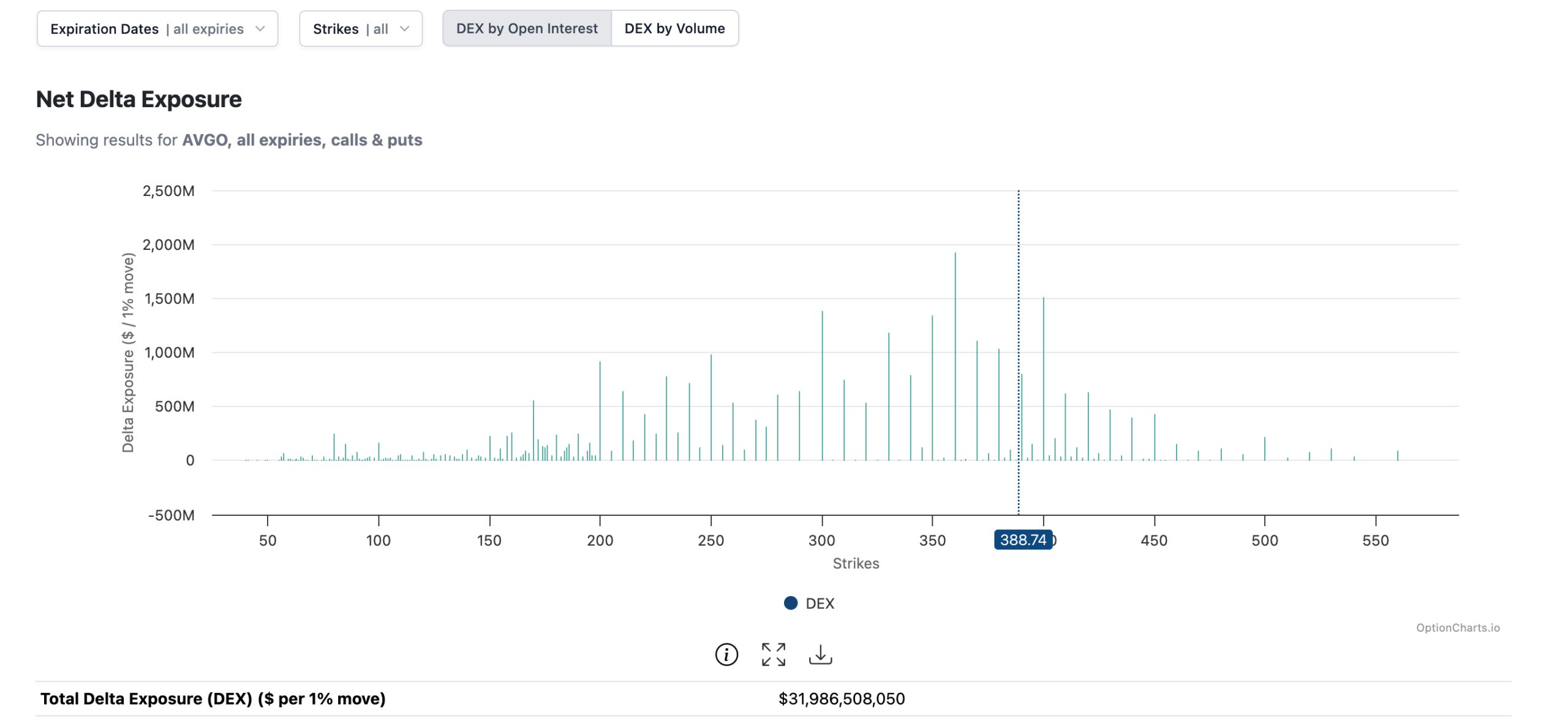1568x721 pixels.
Task: Click the OptionCharts.io watermark link
Action: tap(1457, 627)
